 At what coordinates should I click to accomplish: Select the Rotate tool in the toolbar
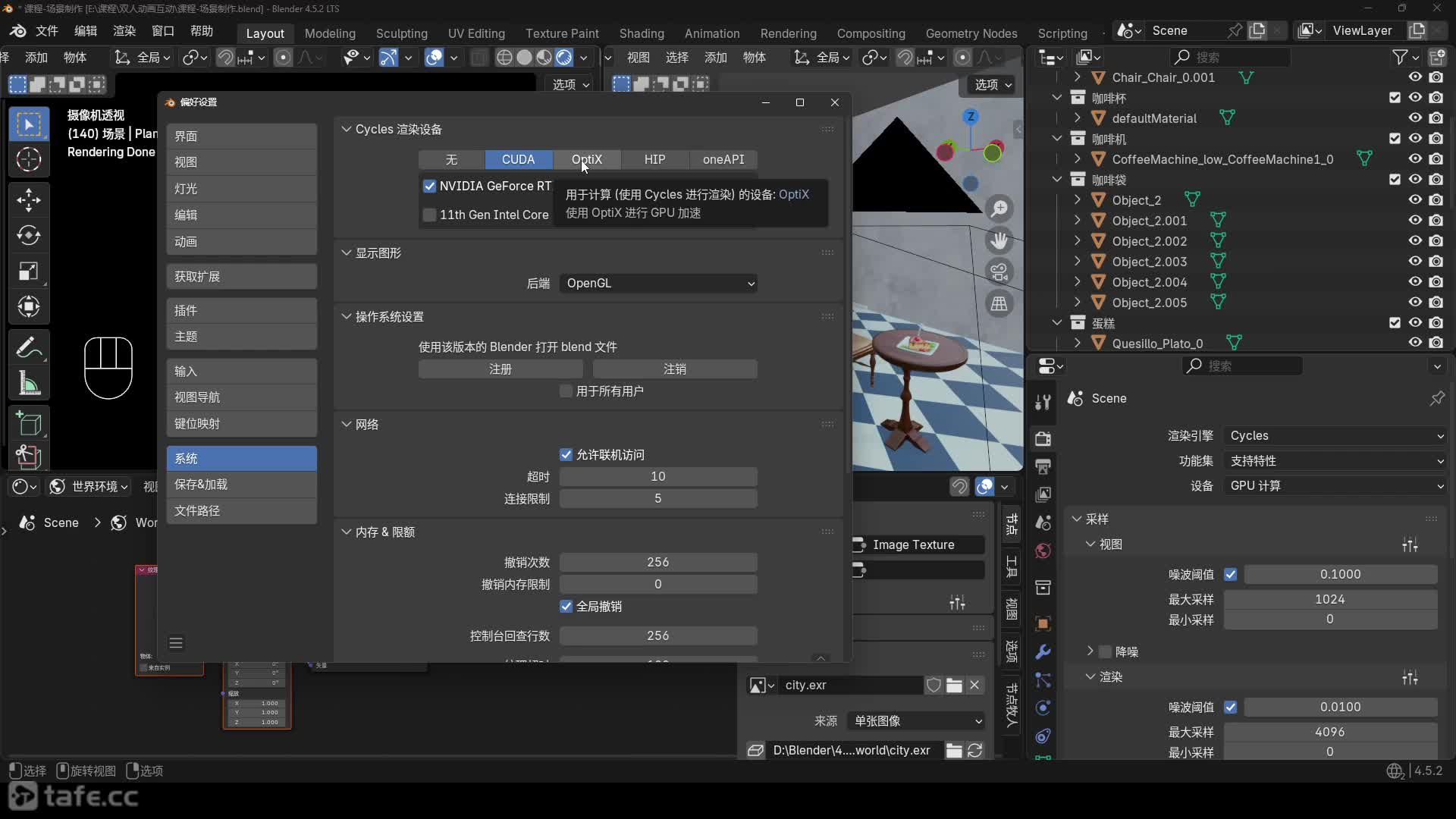[29, 236]
